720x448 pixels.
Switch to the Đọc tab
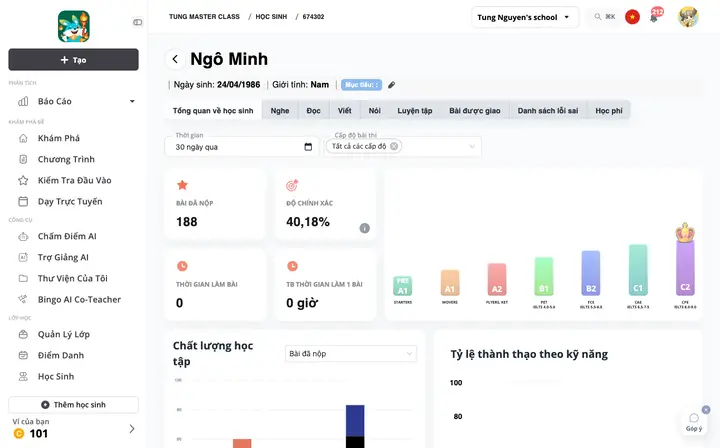coord(314,111)
